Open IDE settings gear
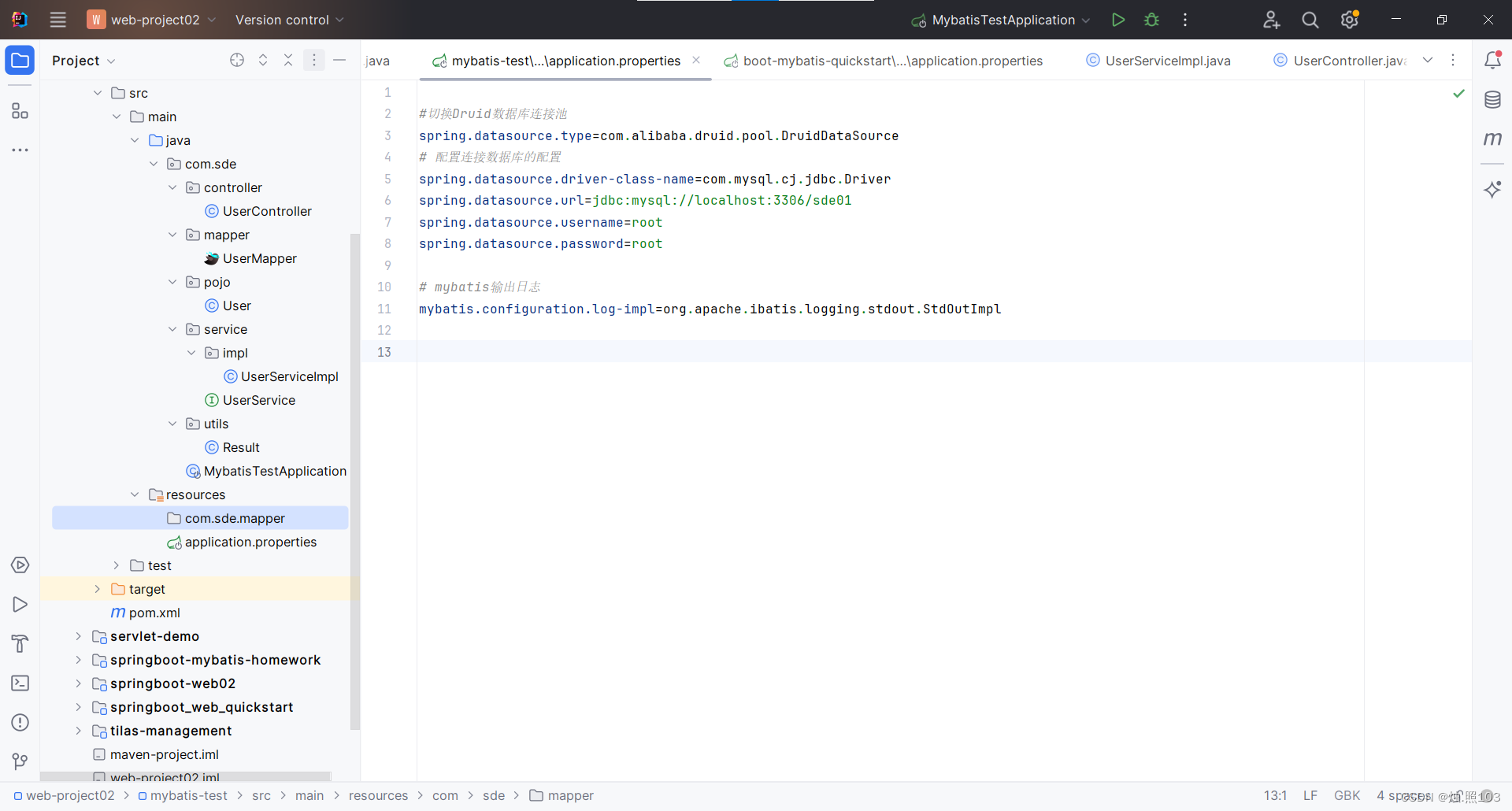The height and width of the screenshot is (811, 1512). 1350,20
